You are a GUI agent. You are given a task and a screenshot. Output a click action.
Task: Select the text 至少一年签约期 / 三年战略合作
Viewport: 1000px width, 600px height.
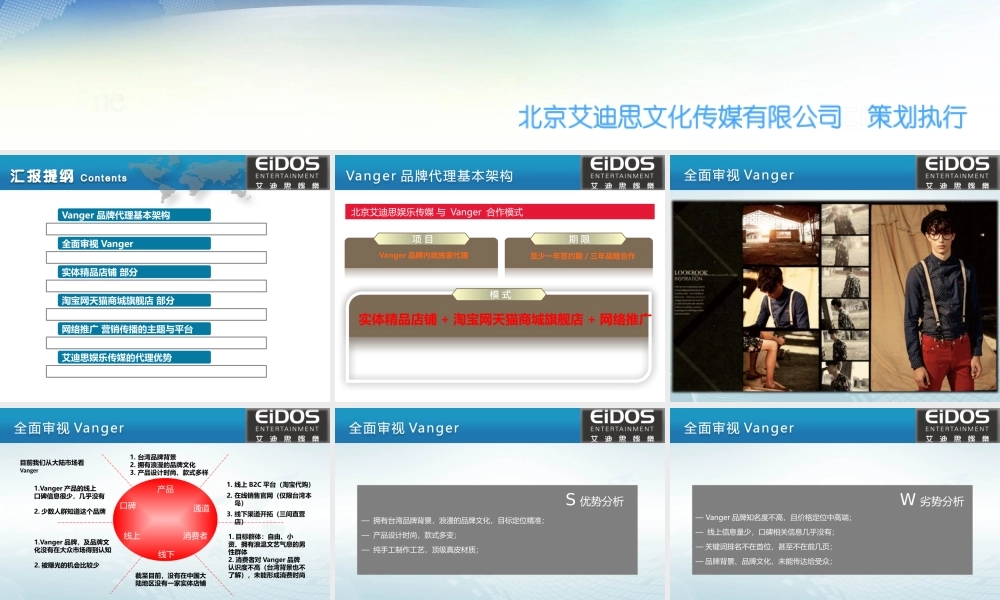point(582,256)
